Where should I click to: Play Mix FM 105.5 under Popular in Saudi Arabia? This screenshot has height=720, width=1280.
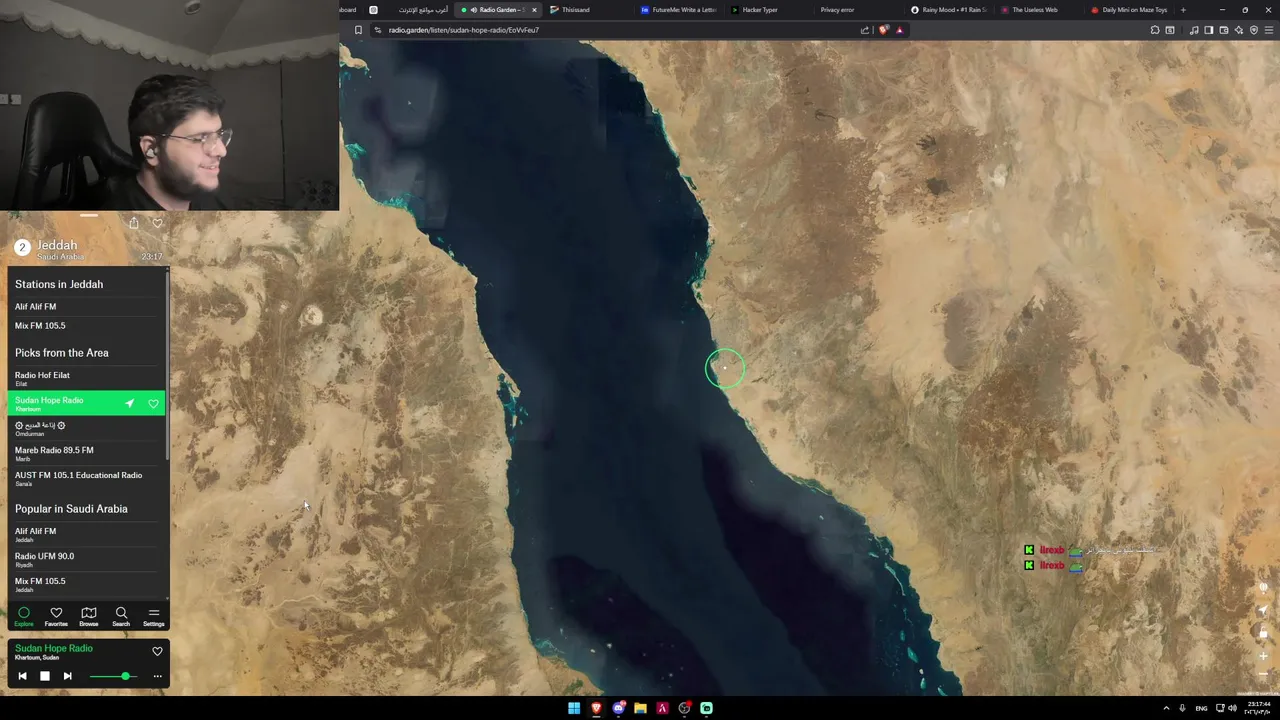click(87, 584)
